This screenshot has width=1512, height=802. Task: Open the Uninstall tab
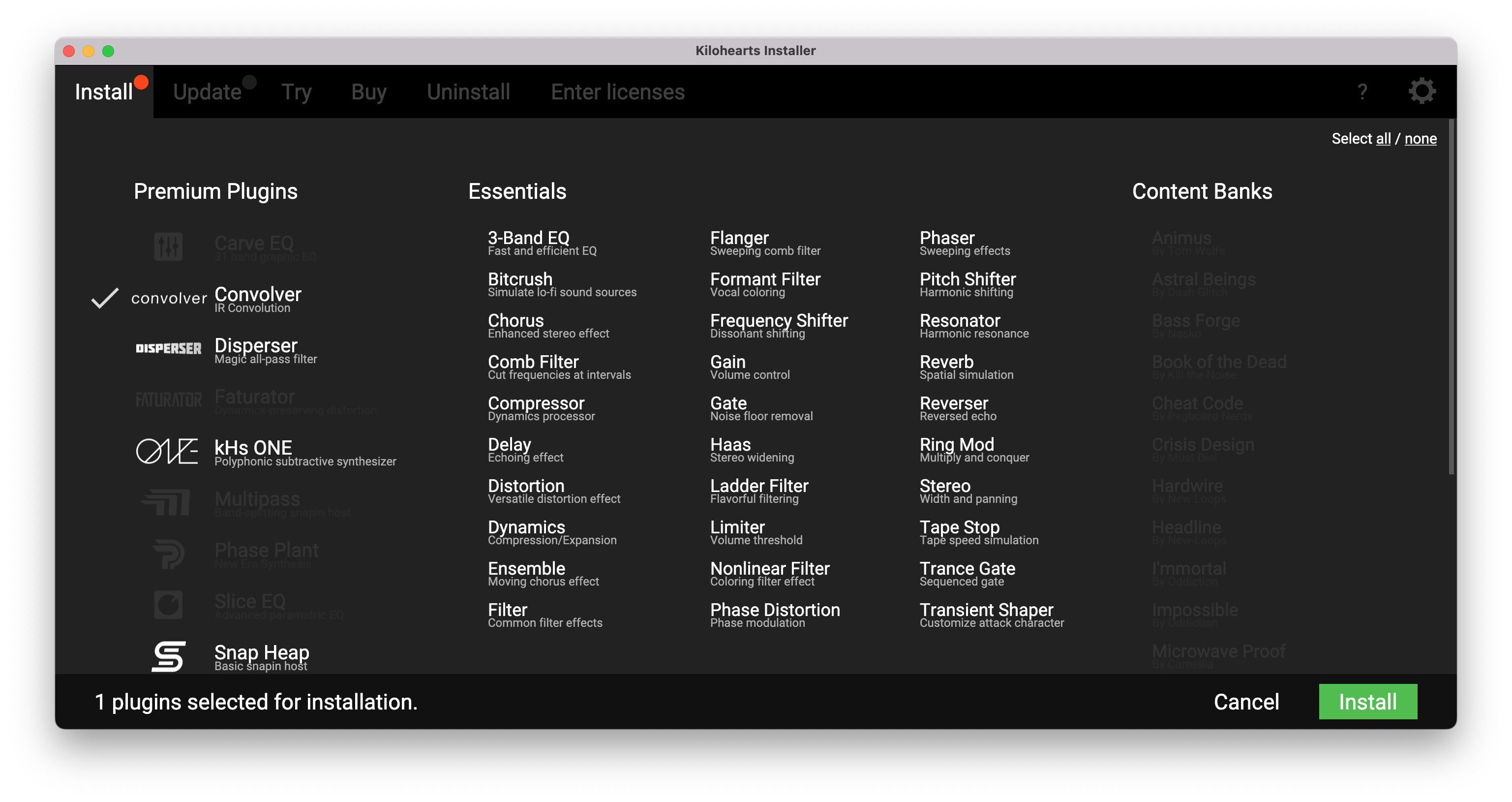click(x=468, y=92)
